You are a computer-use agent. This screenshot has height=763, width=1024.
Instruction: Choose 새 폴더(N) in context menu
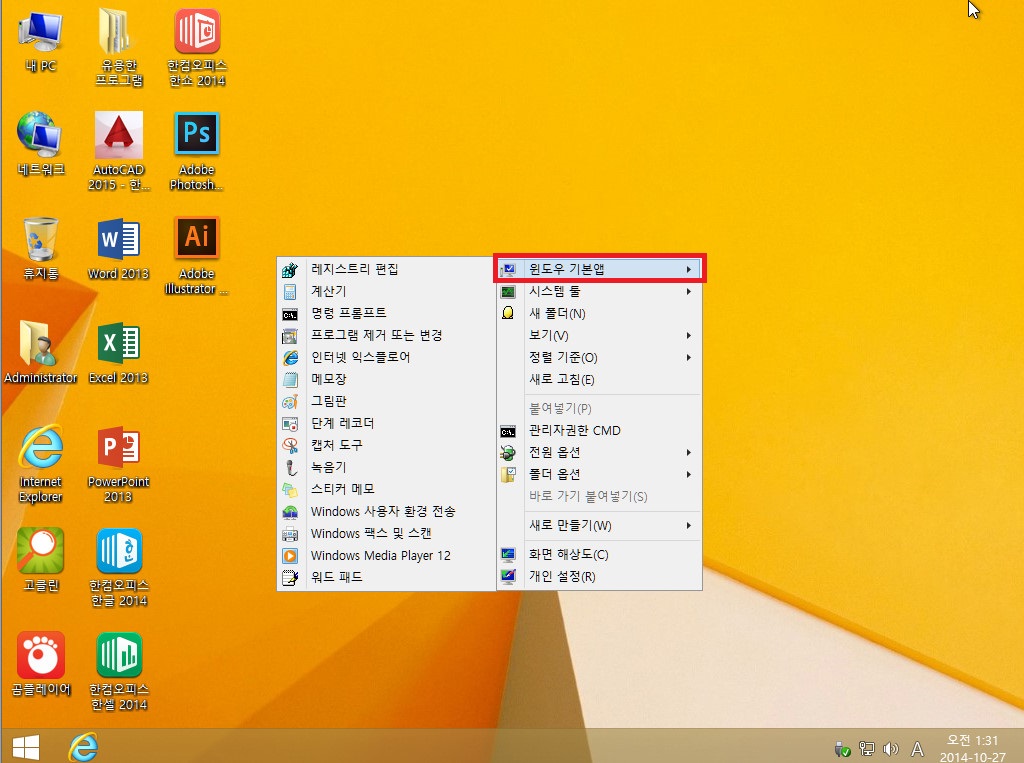(600, 314)
